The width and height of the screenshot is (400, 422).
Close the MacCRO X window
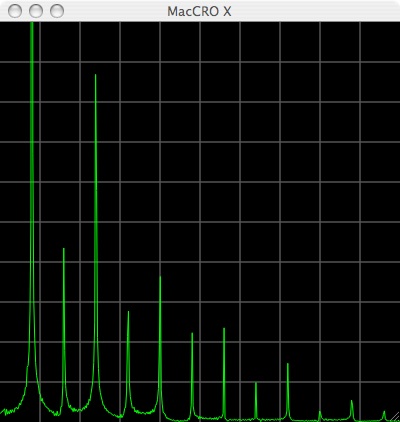(x=15, y=11)
